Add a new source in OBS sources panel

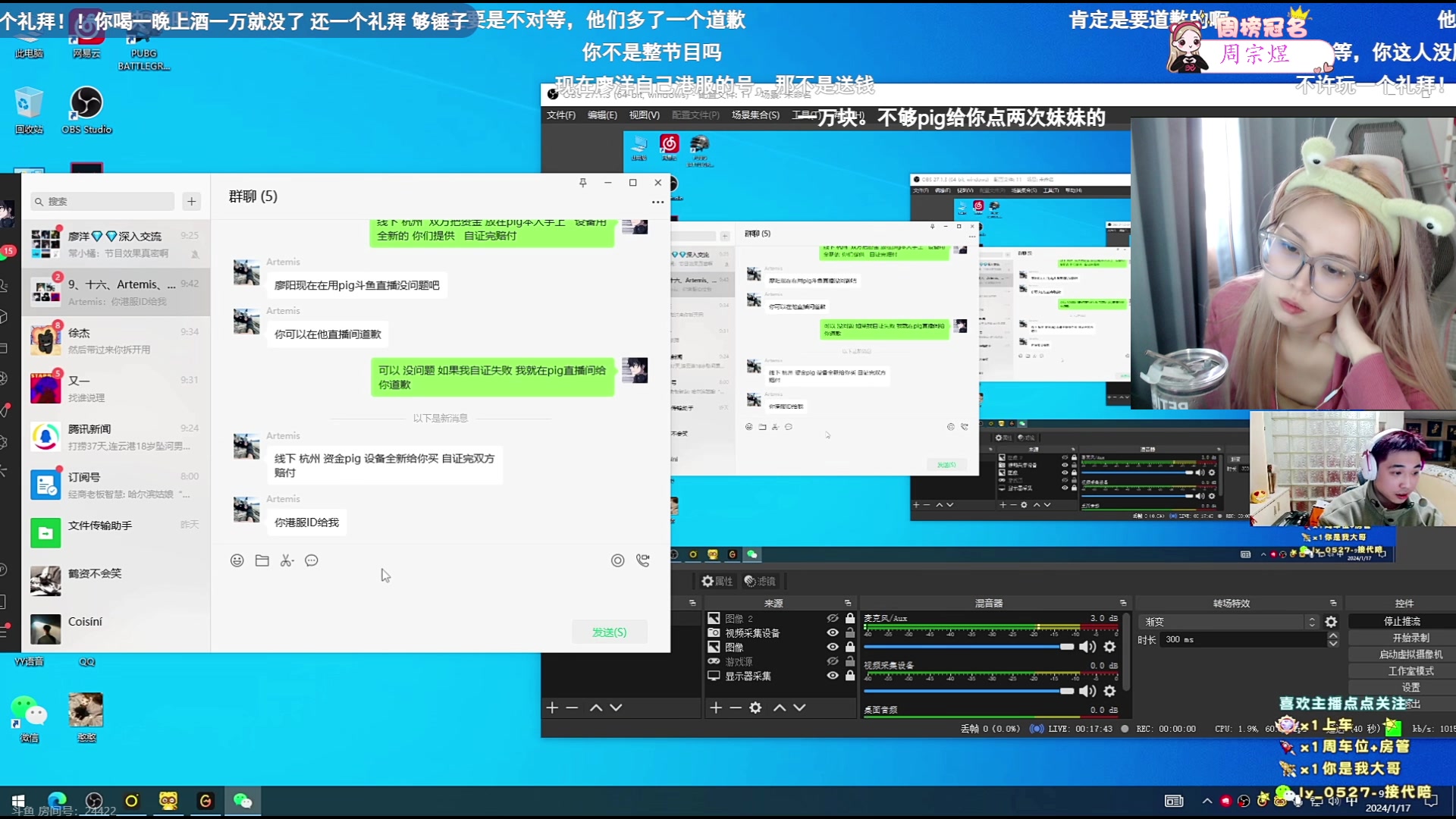tap(715, 708)
